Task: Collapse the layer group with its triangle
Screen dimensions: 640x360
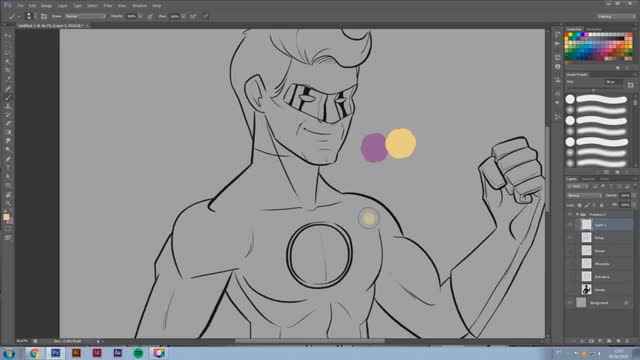Action: [x=577, y=214]
